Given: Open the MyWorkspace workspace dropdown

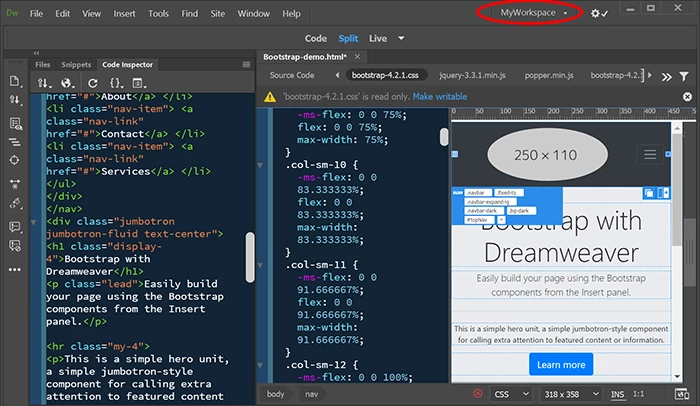Looking at the screenshot, I should click(533, 13).
